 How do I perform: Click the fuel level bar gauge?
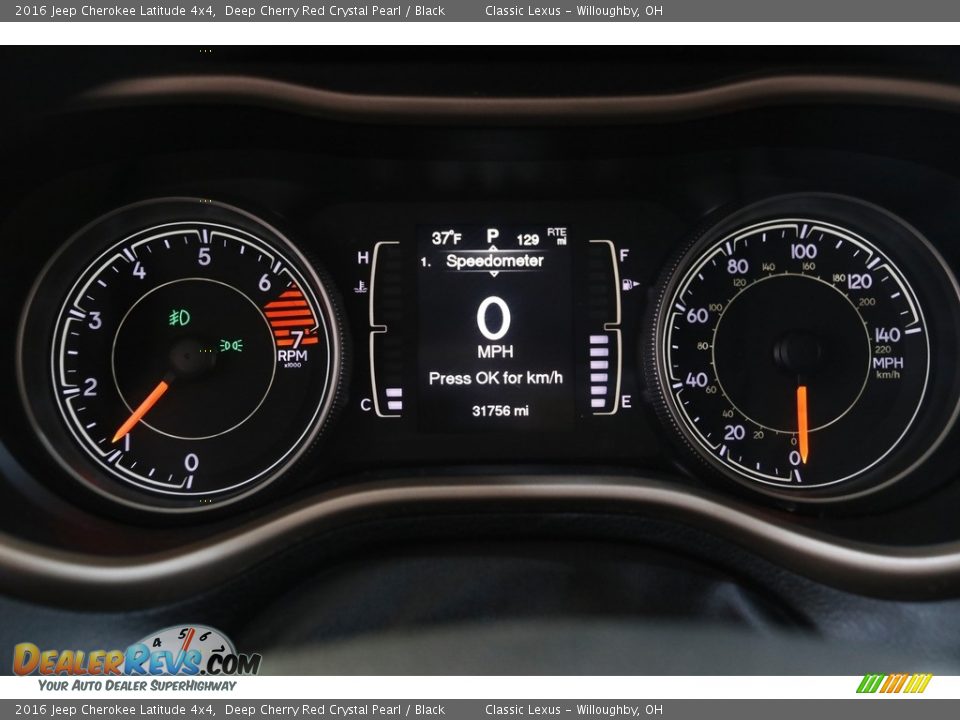tap(605, 328)
